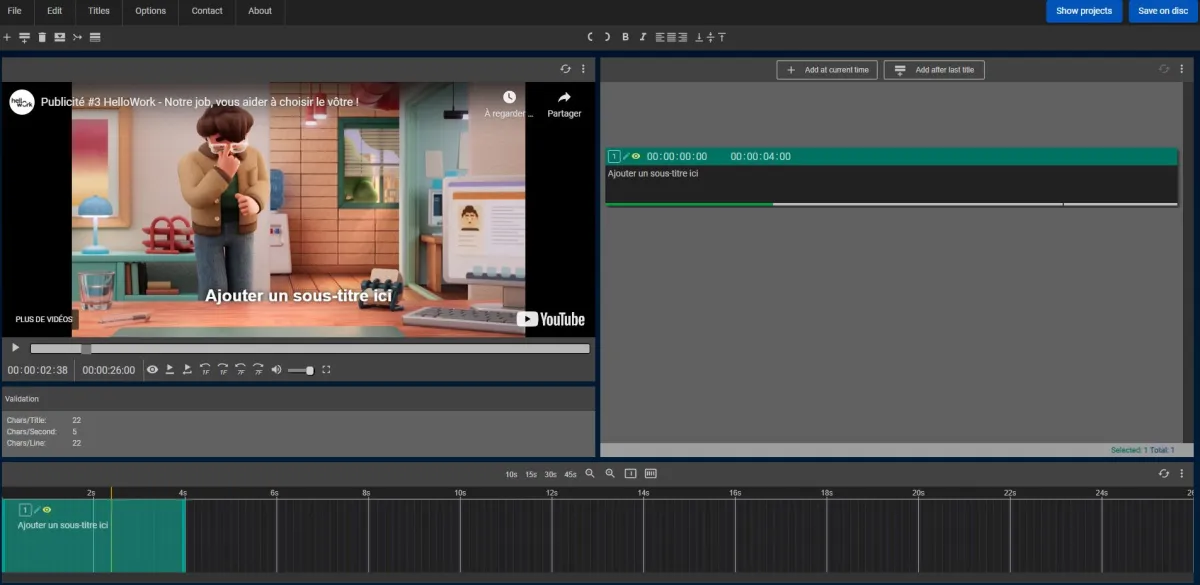Open the timeline three-dot menu

click(x=1182, y=473)
